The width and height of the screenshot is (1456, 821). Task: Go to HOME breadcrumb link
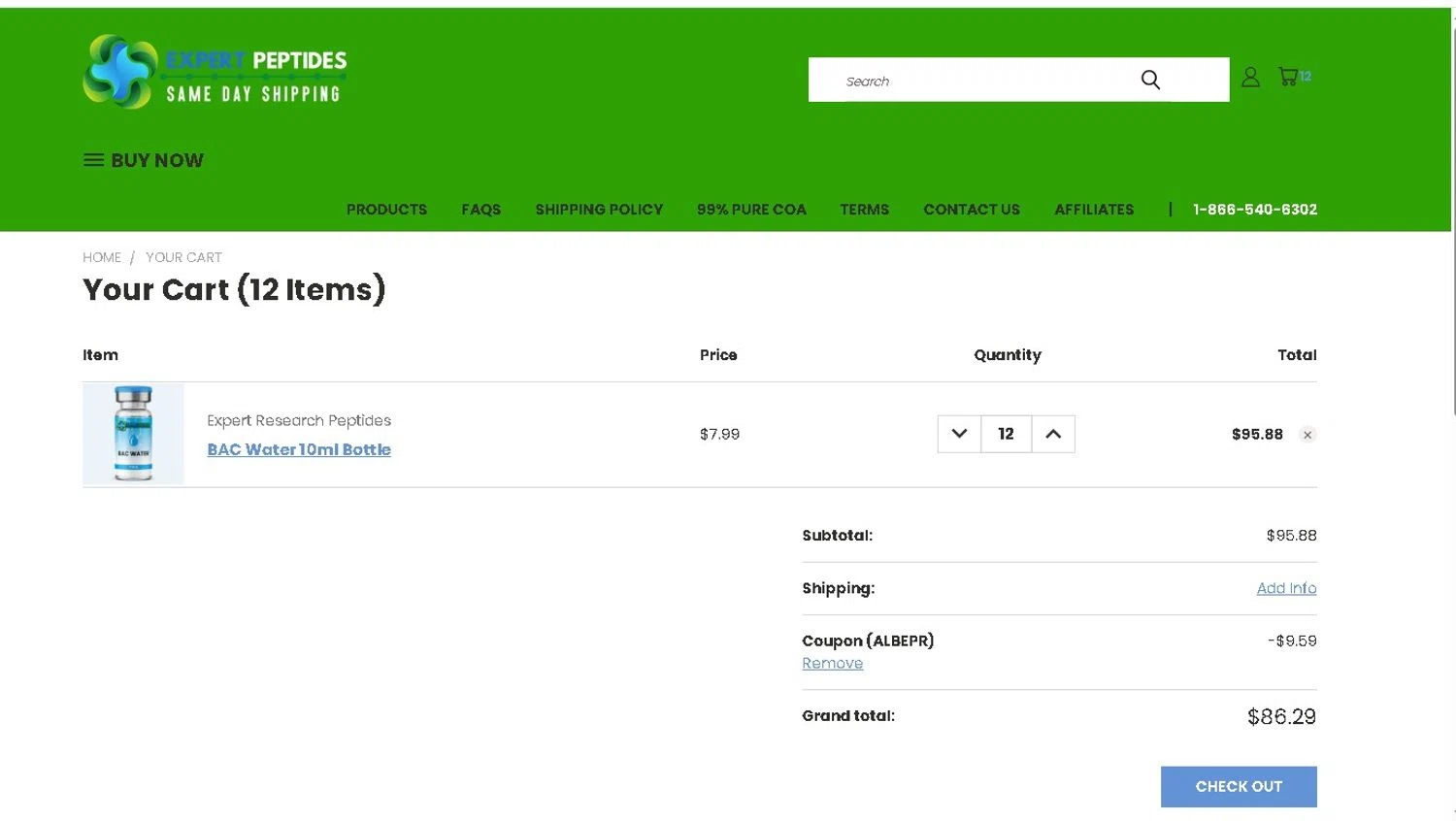pos(102,257)
